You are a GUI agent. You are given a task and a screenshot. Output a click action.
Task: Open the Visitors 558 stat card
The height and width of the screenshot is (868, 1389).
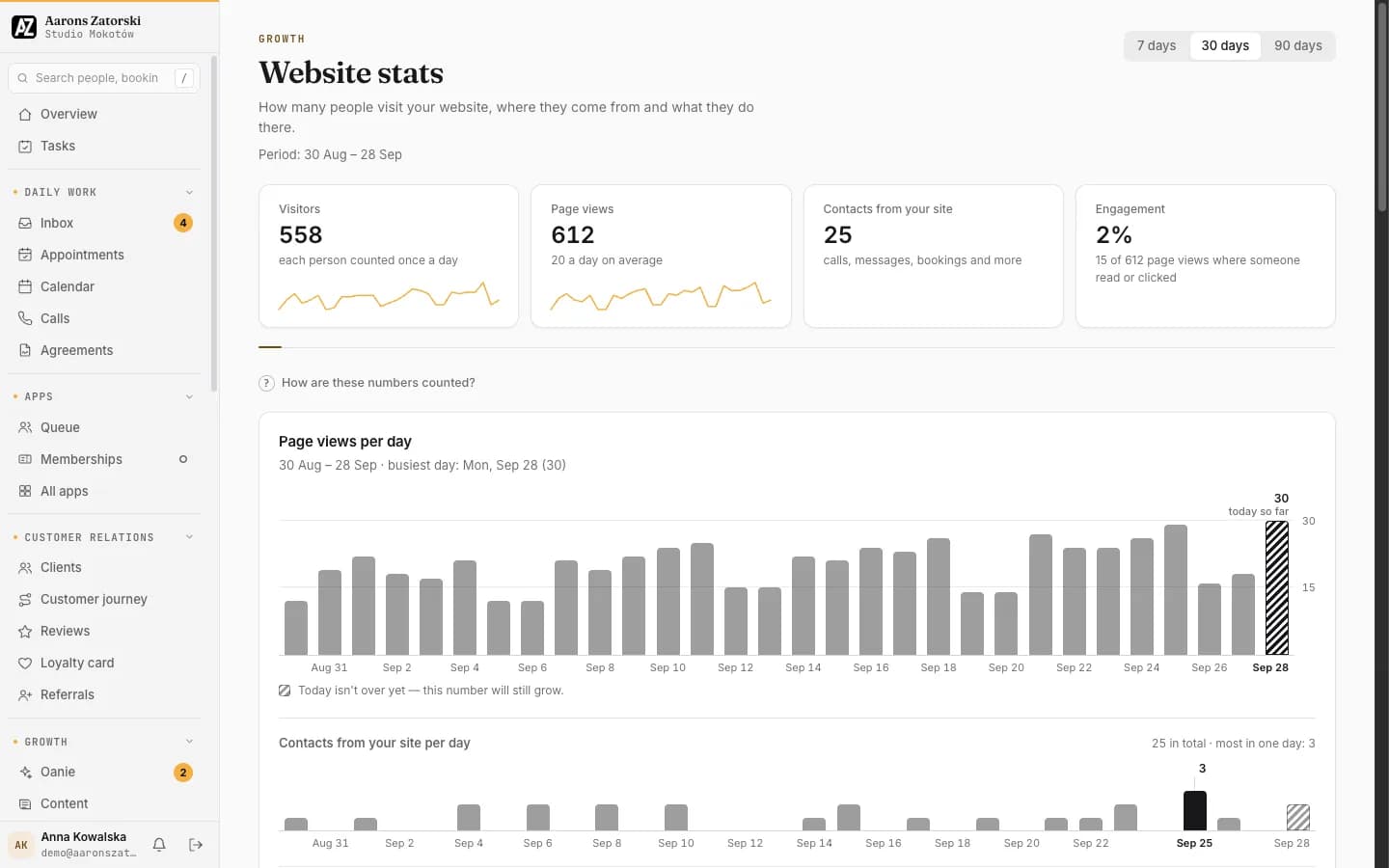[x=389, y=256]
